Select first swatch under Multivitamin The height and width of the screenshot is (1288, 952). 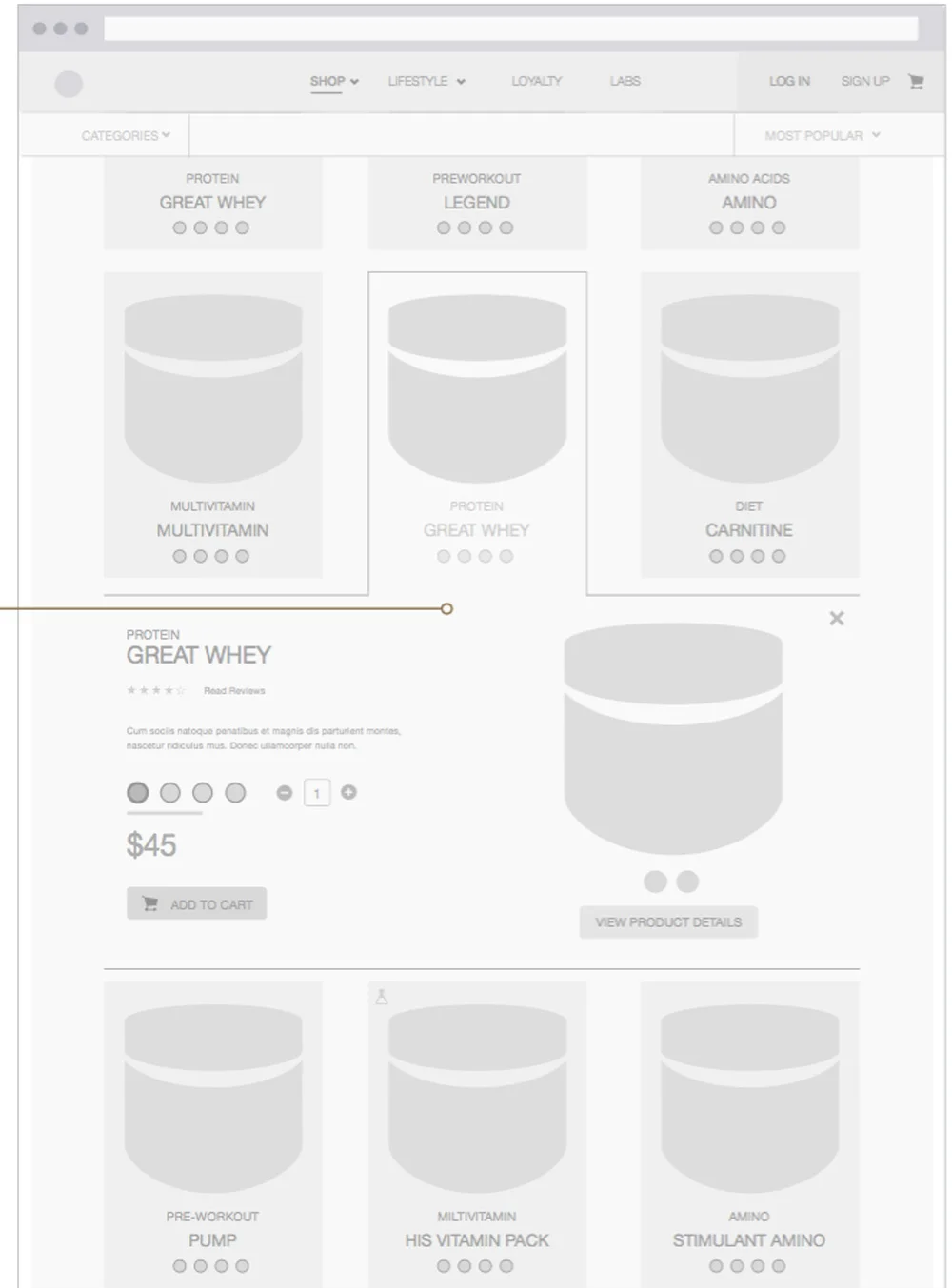pyautogui.click(x=180, y=557)
